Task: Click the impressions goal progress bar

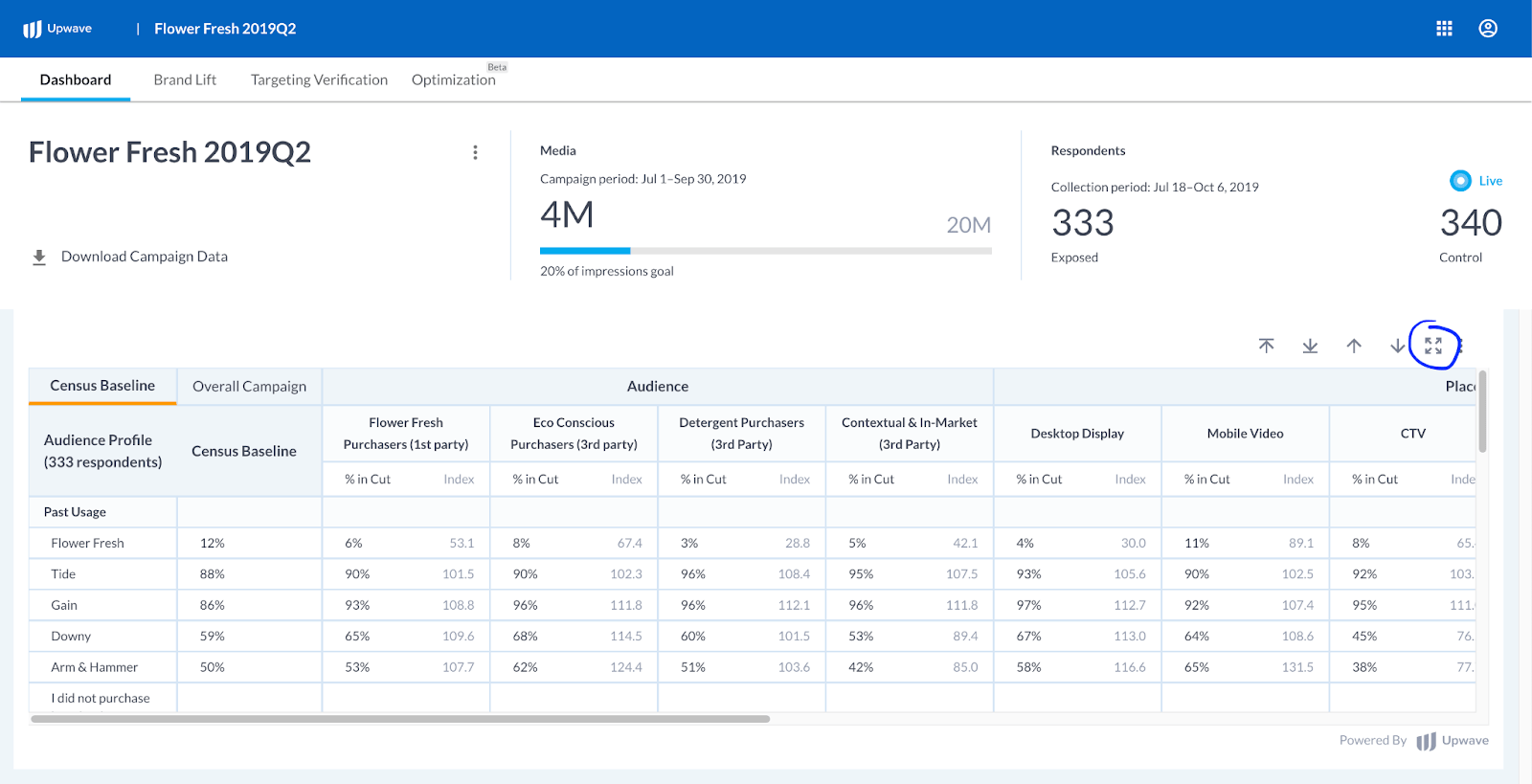Action: pos(765,251)
